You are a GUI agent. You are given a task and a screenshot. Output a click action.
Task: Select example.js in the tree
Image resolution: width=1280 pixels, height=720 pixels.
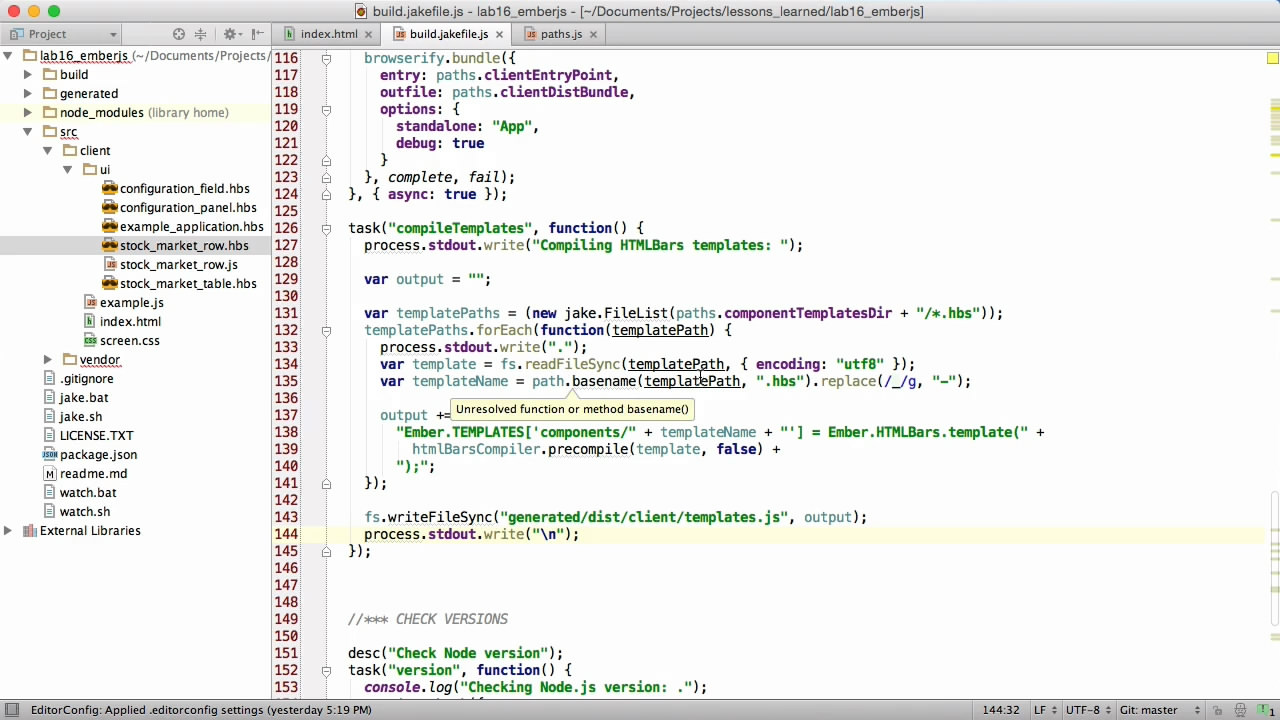132,303
